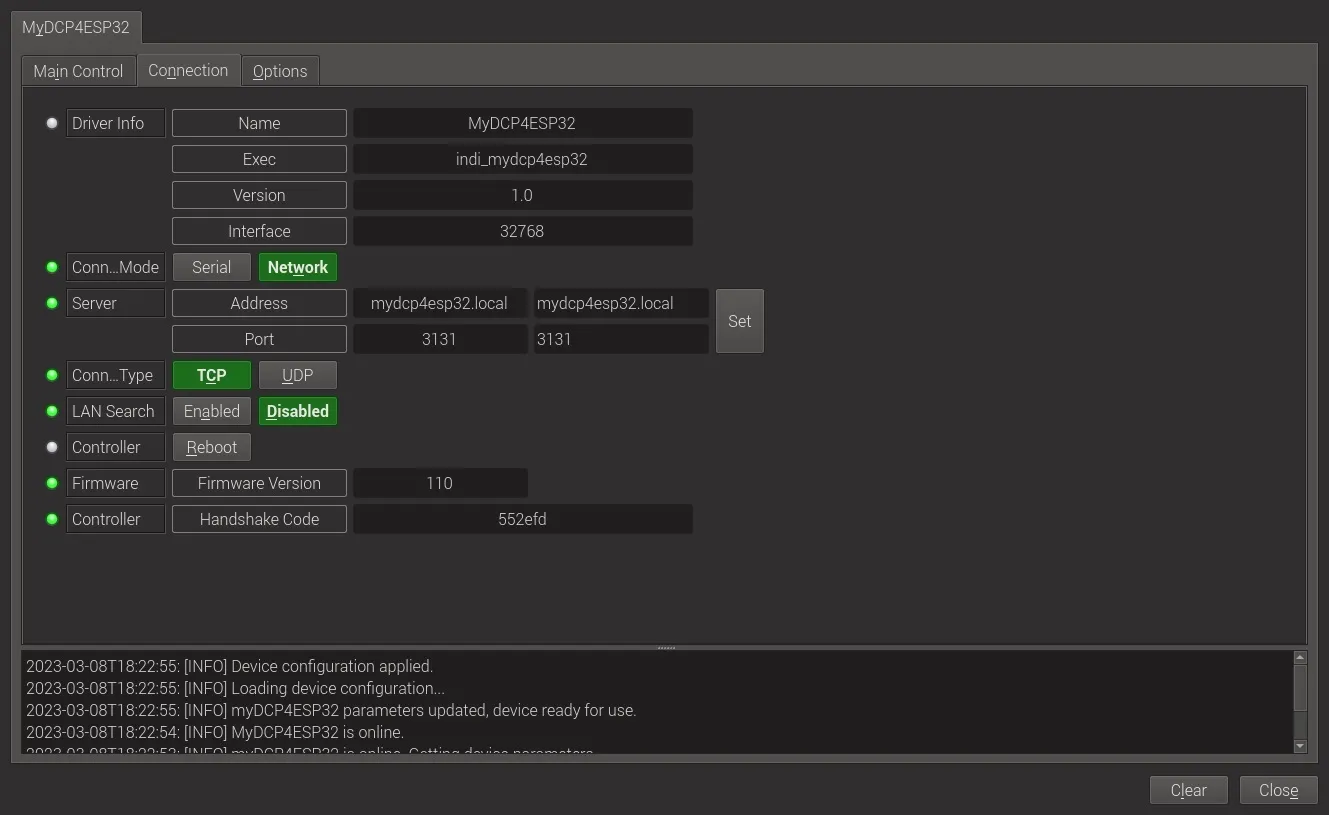Click the handshake value 552efd

click(522, 519)
